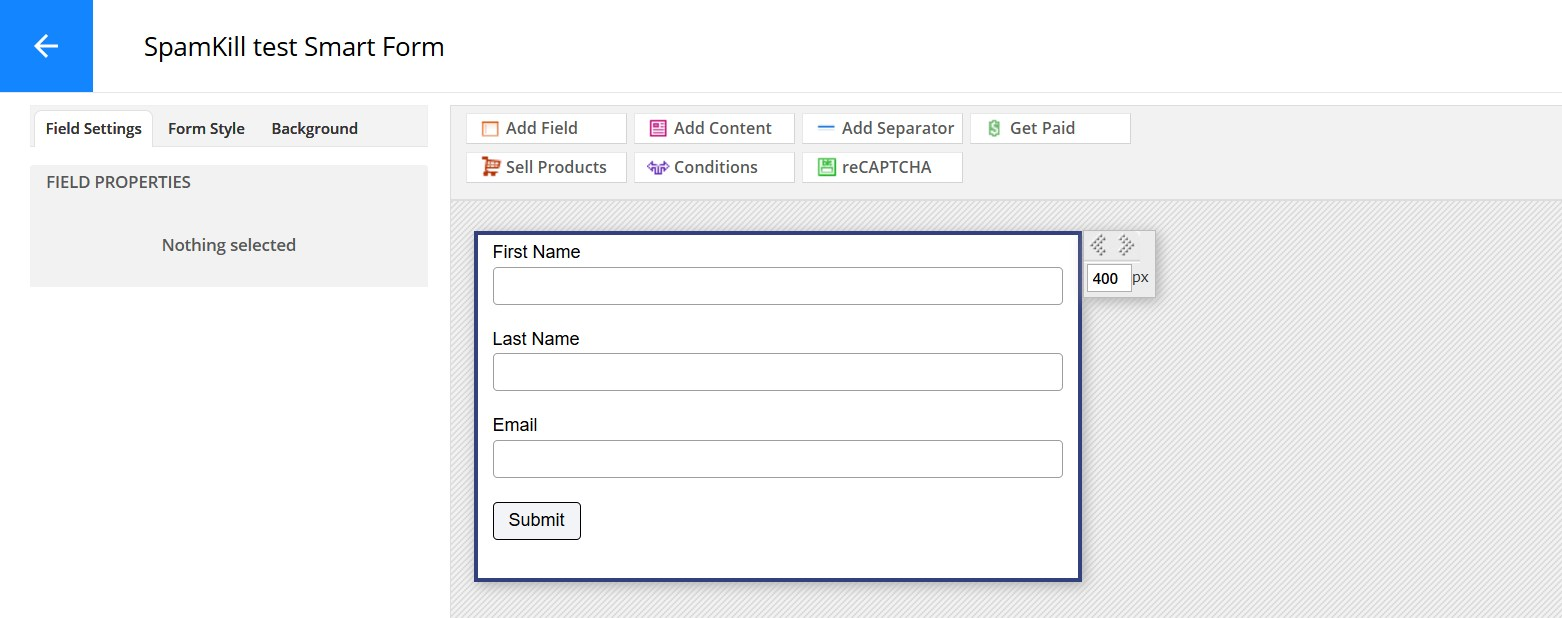
Task: Go back using the blue arrow button
Action: (46, 46)
